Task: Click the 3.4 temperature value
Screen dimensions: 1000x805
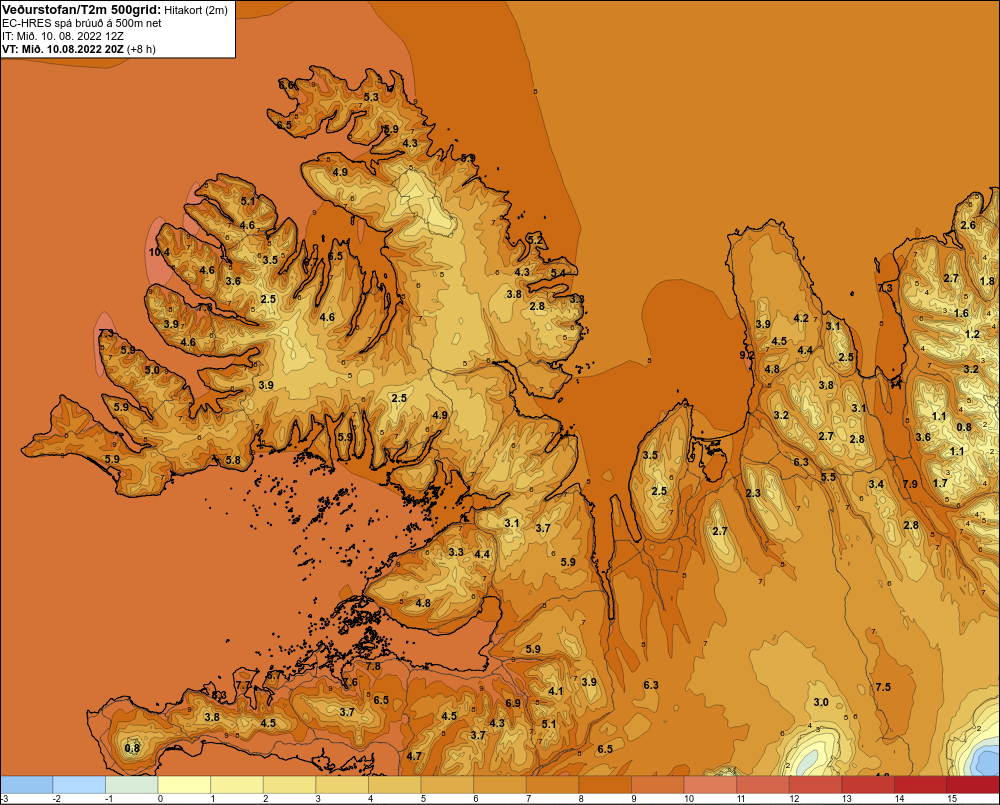Action: pos(876,484)
